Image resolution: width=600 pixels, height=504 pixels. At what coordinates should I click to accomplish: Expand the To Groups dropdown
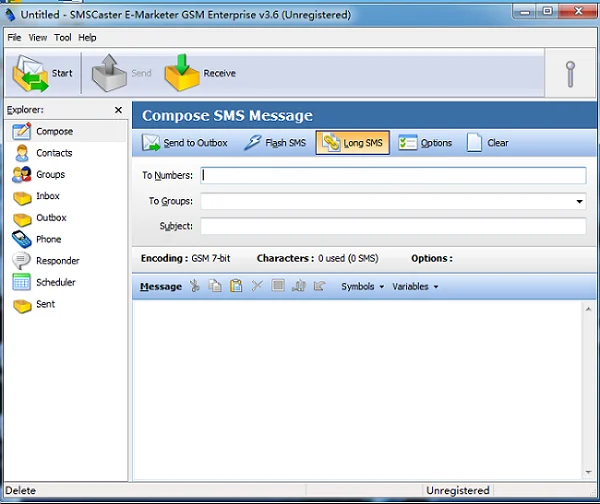579,201
